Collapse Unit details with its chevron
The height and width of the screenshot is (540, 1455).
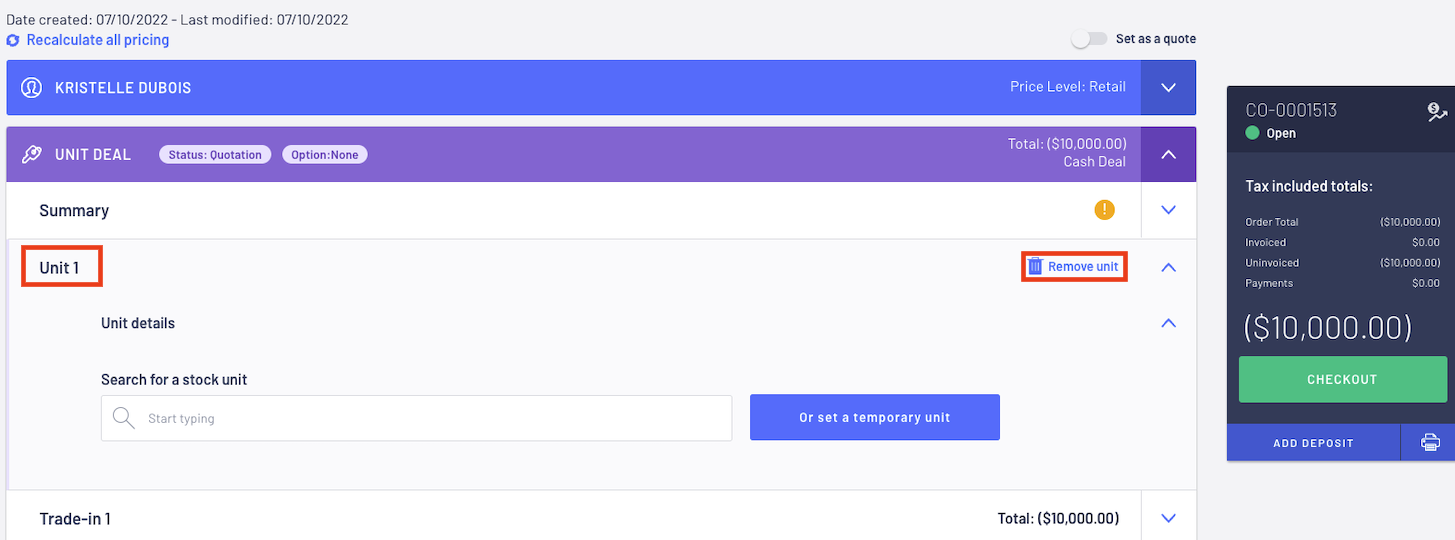click(1168, 323)
